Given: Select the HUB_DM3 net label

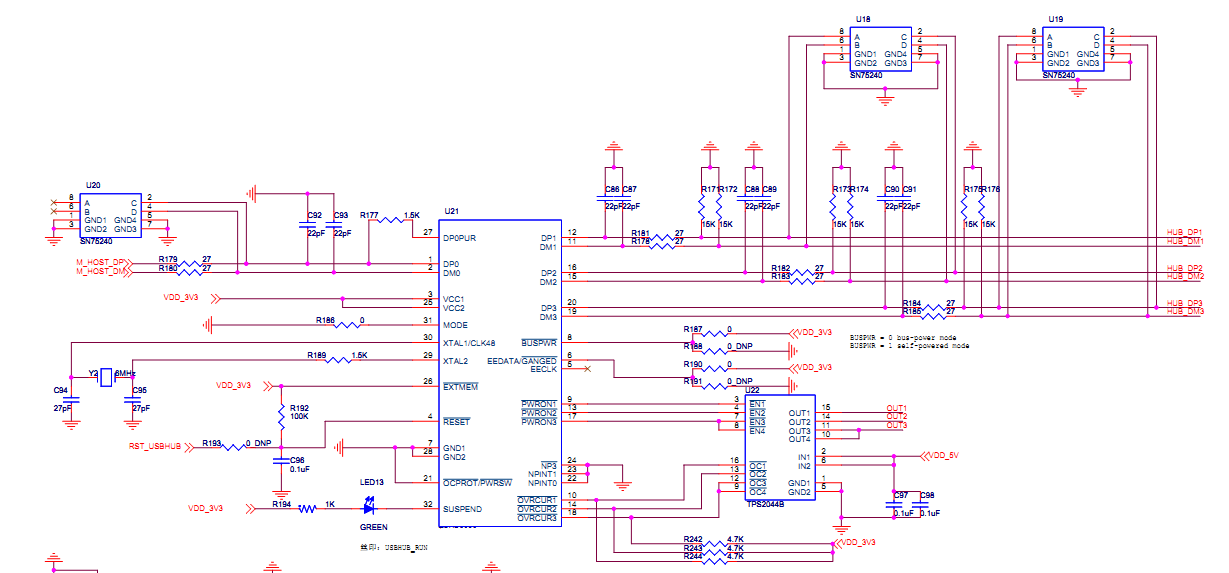Looking at the screenshot, I should (1185, 312).
